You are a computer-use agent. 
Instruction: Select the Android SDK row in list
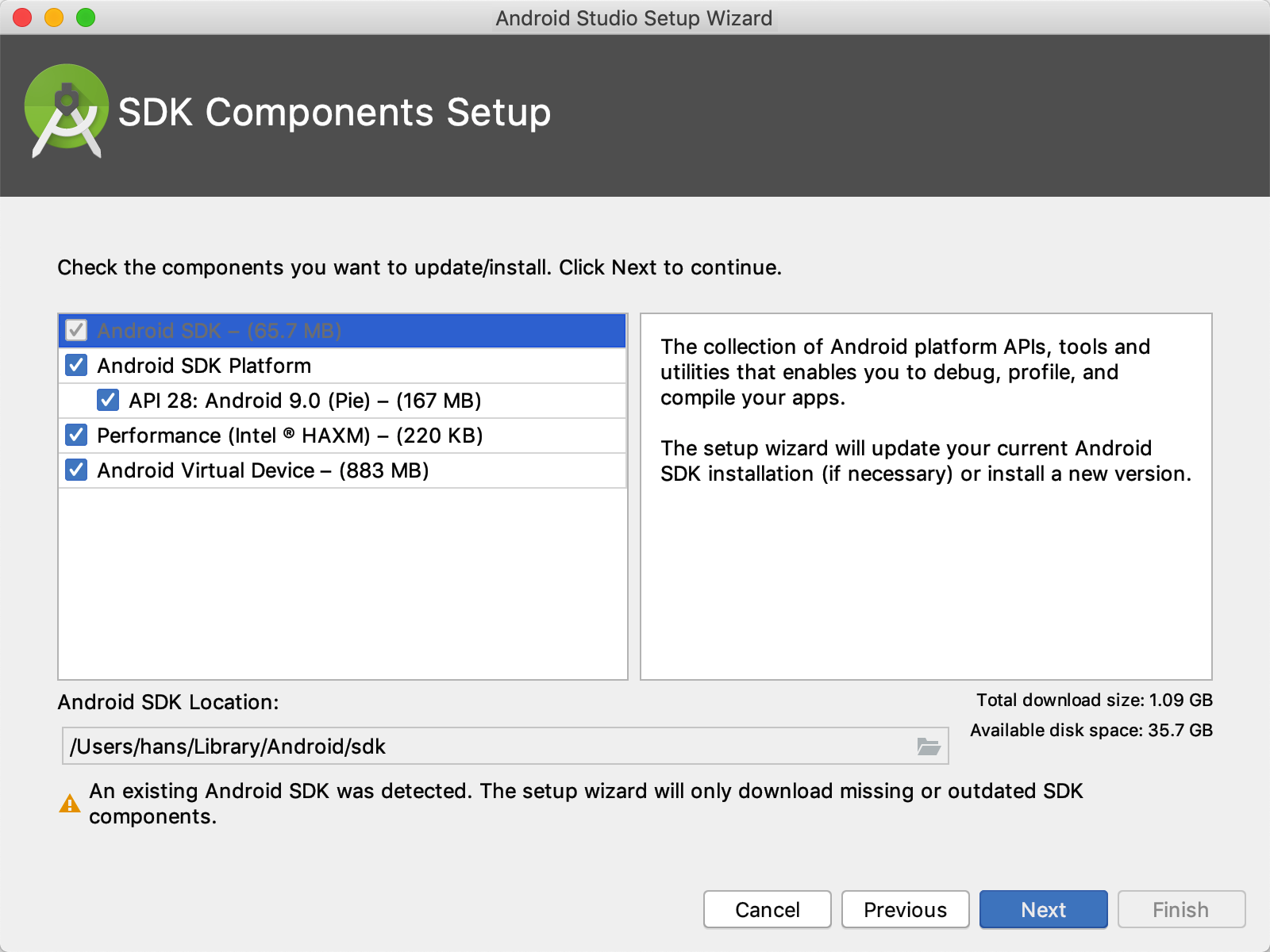coord(342,331)
